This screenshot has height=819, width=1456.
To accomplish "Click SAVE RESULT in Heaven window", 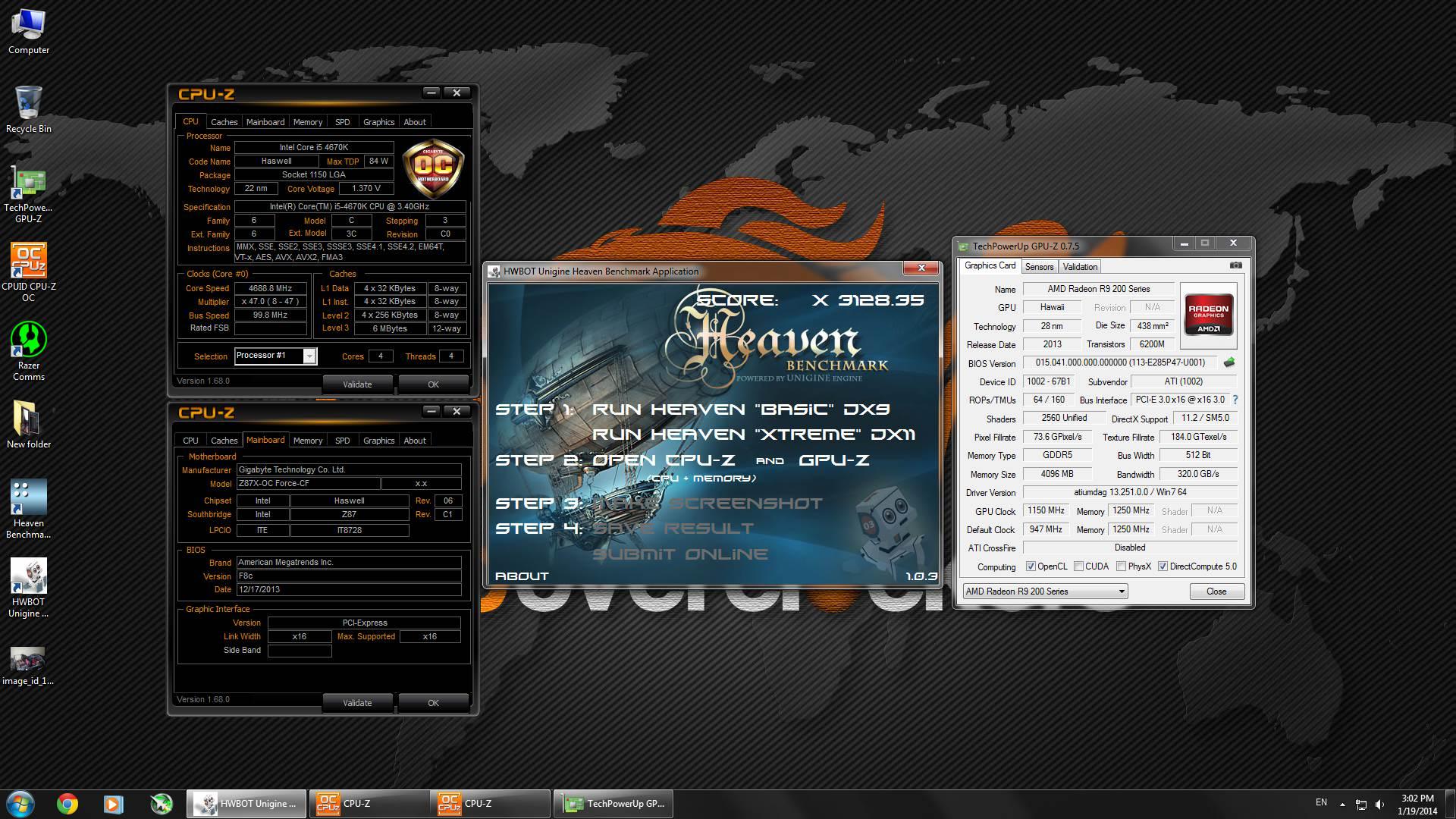I will pos(673,529).
